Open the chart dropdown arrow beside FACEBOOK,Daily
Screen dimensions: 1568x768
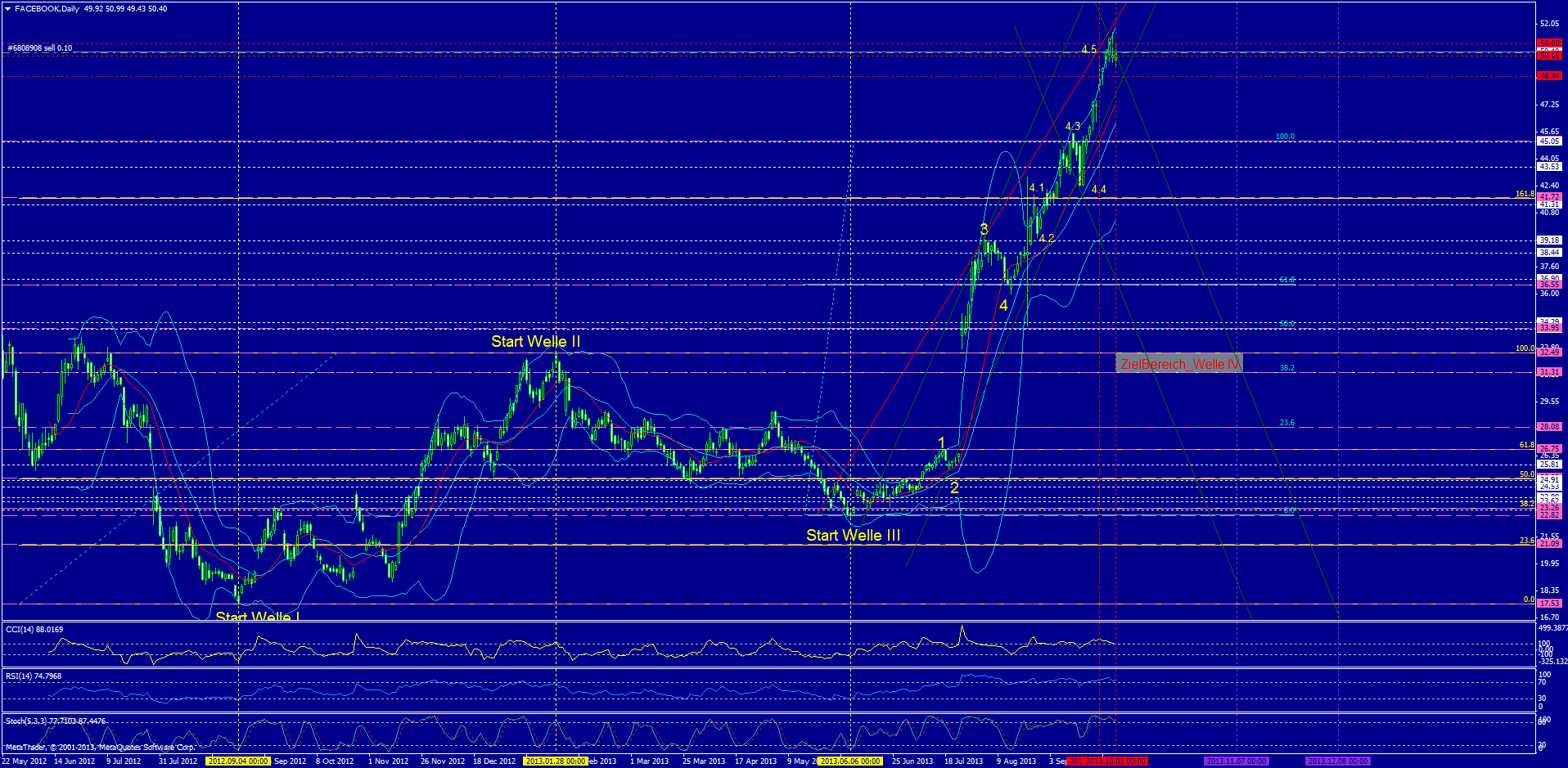[8, 9]
